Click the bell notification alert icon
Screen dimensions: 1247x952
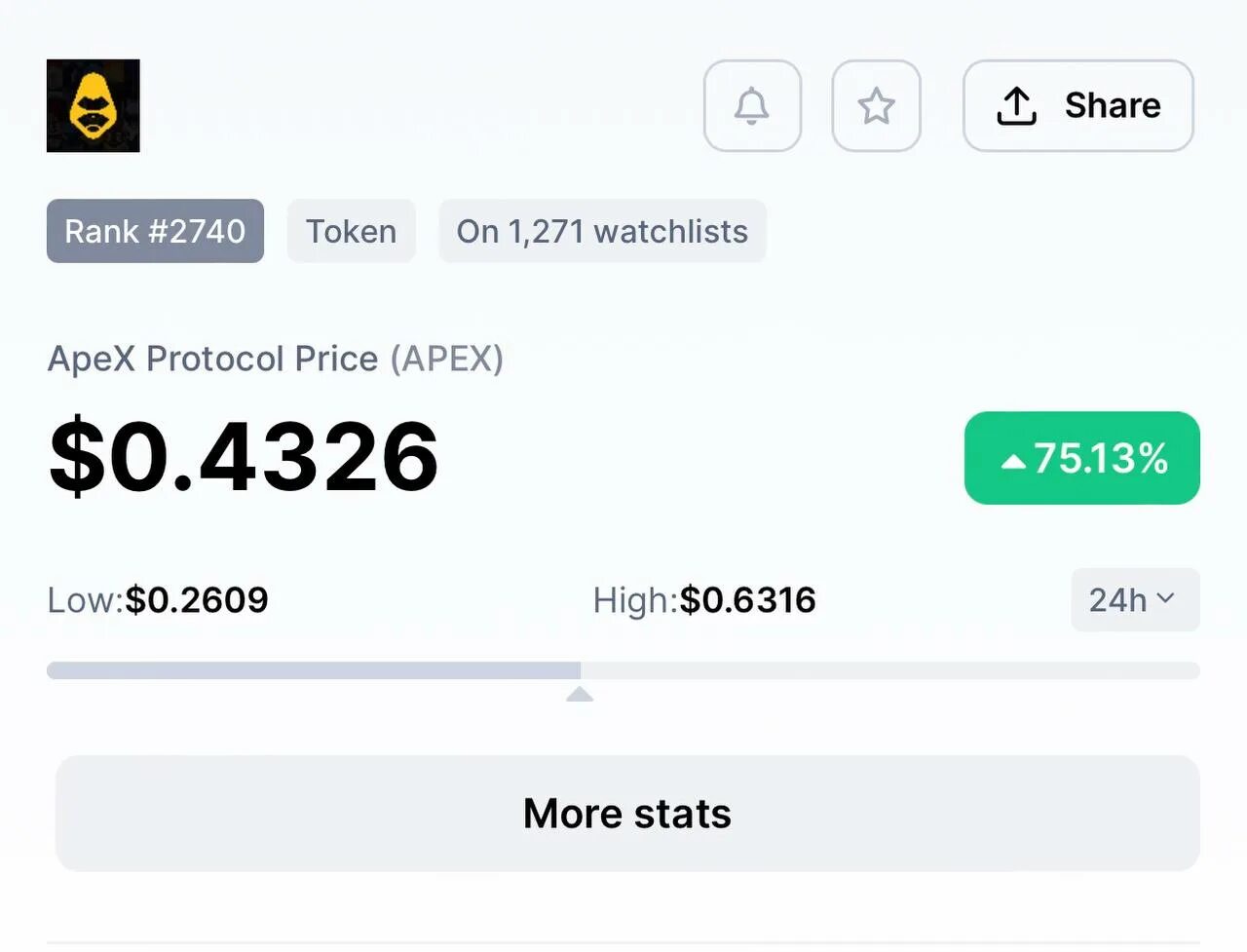752,105
